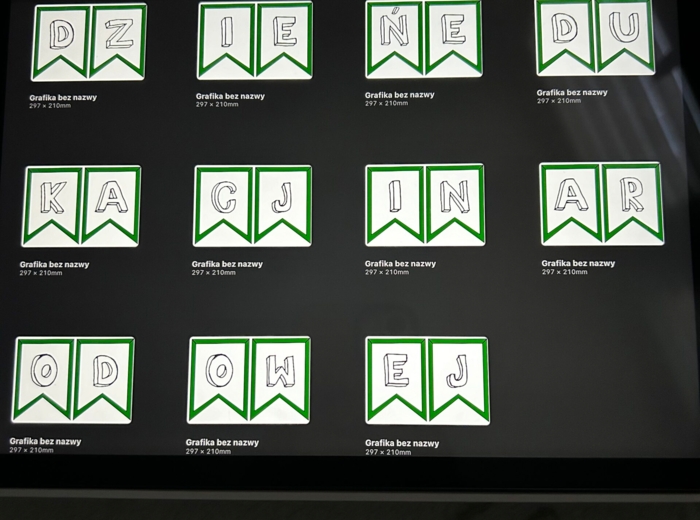This screenshot has height=520, width=700.
Task: Open the banner design with D and U
Action: click(x=595, y=38)
